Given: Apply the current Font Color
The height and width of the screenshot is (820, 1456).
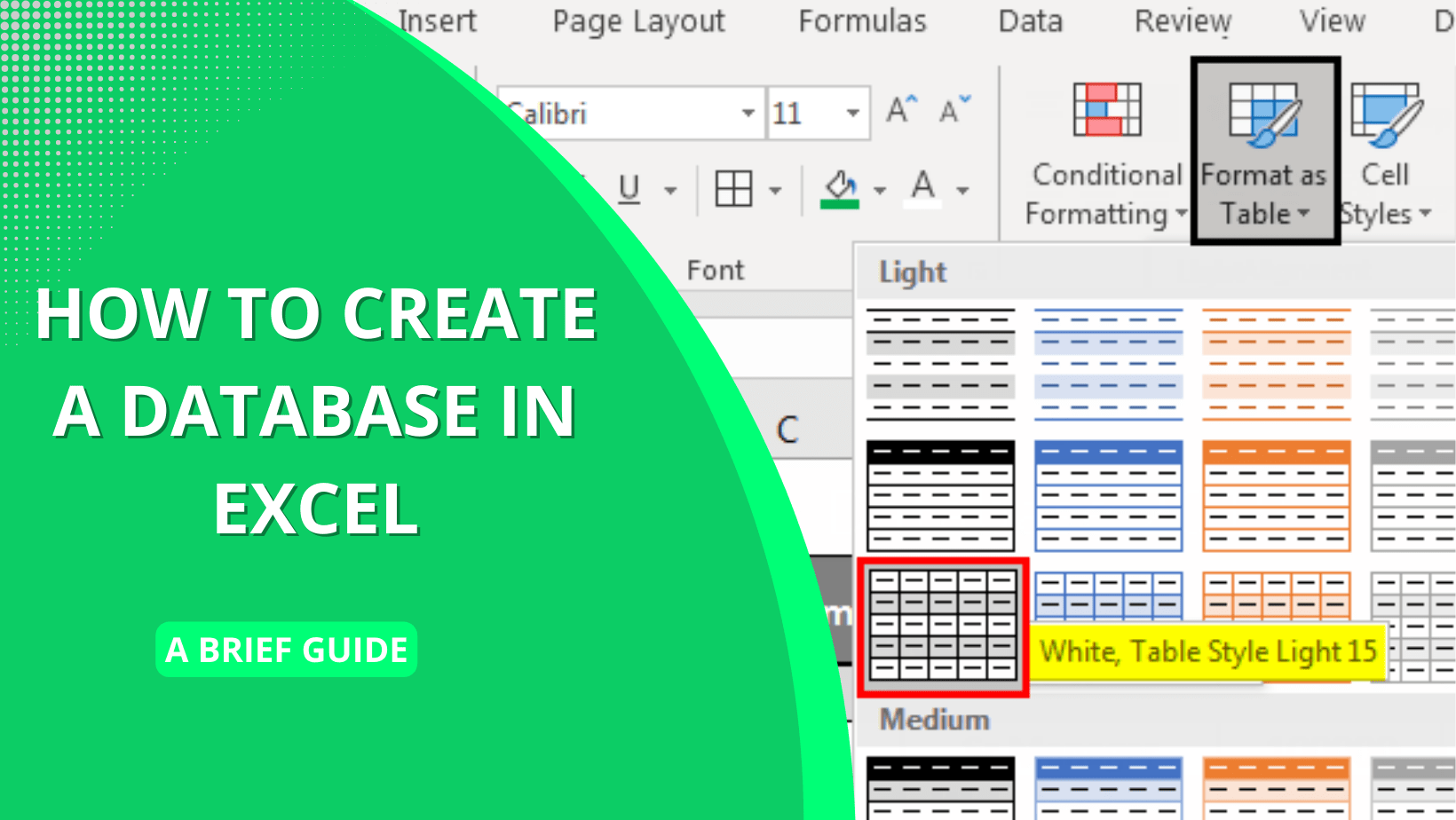Looking at the screenshot, I should click(x=923, y=186).
